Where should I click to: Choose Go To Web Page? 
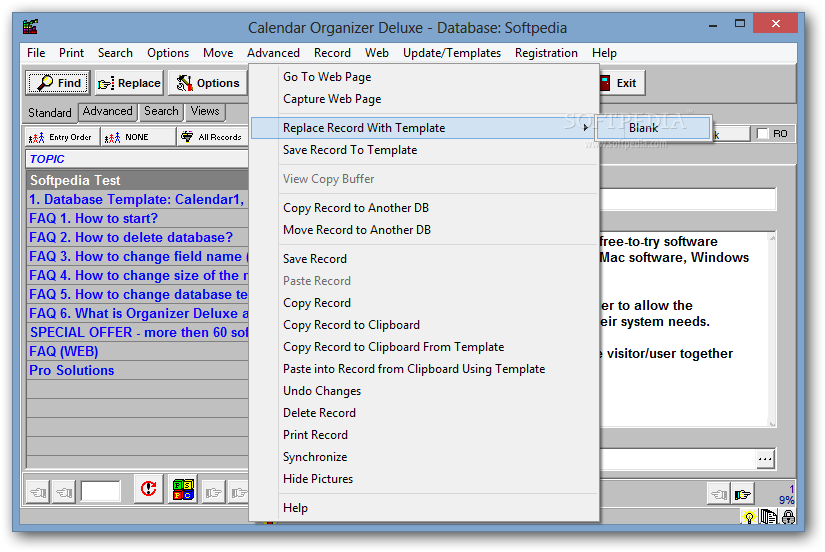424,77
